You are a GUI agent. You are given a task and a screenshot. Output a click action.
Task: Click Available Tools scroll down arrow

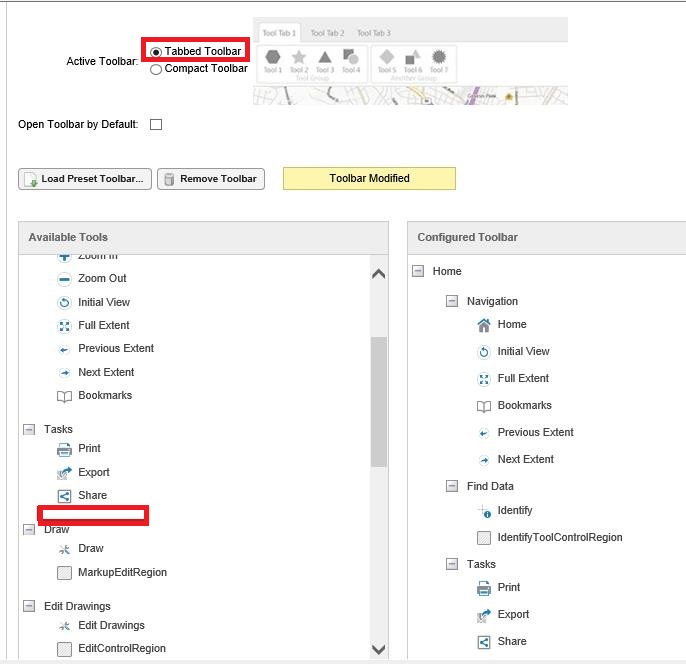(378, 649)
